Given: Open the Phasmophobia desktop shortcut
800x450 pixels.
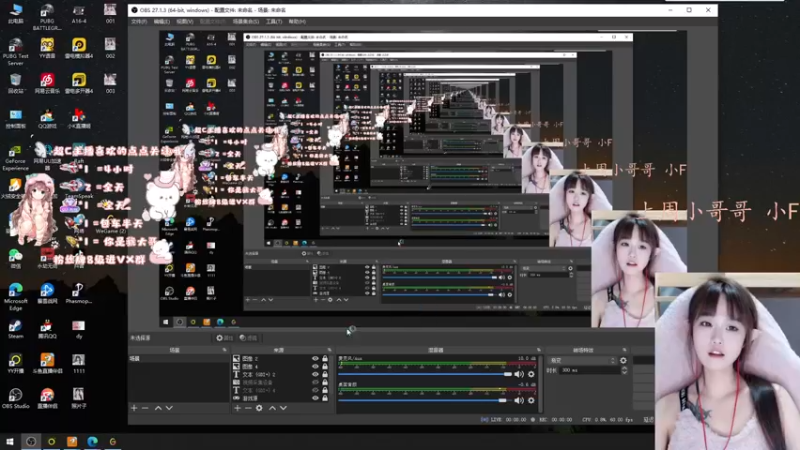Looking at the screenshot, I should click(78, 294).
